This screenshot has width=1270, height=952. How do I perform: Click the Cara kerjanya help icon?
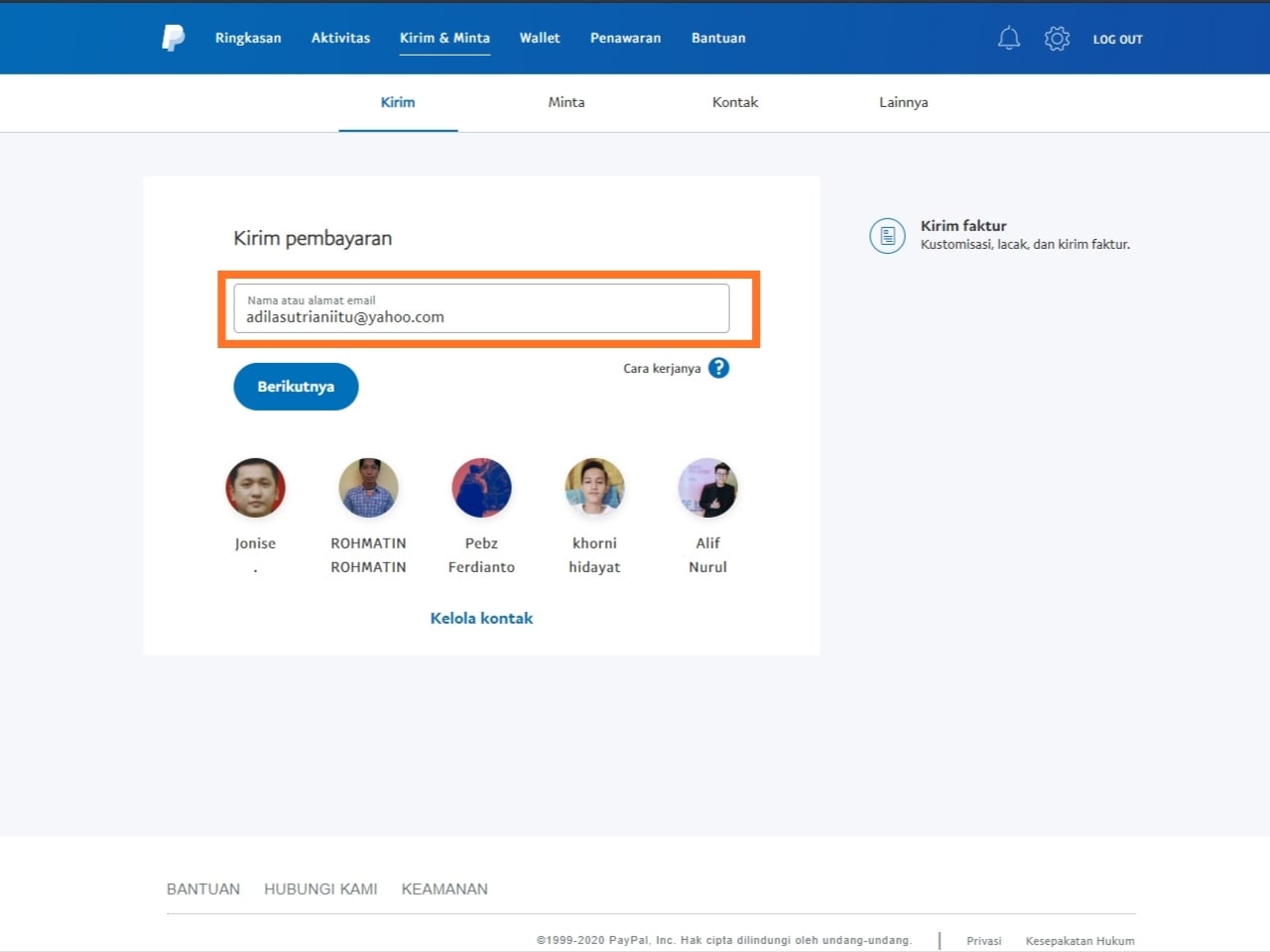pos(717,368)
